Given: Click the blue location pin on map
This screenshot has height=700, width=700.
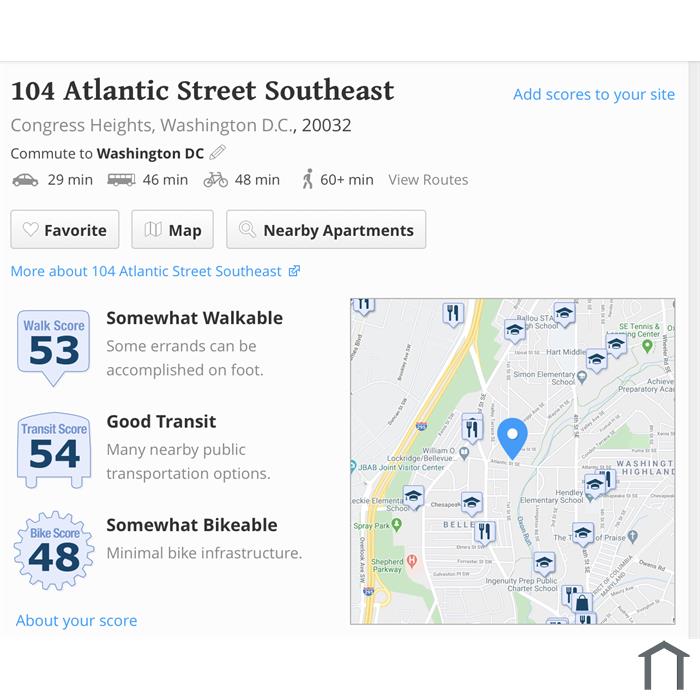Looking at the screenshot, I should coord(512,438).
